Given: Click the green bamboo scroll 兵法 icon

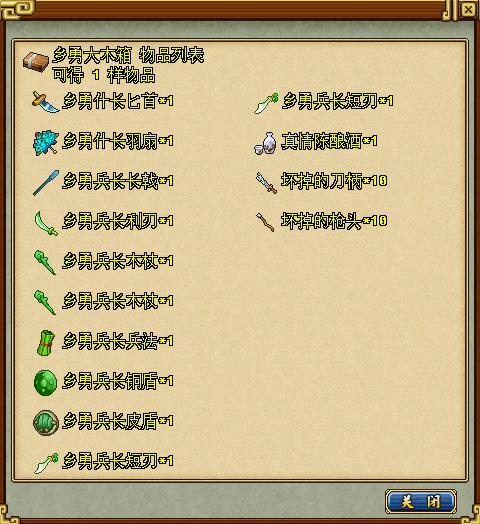Looking at the screenshot, I should click(45, 343).
